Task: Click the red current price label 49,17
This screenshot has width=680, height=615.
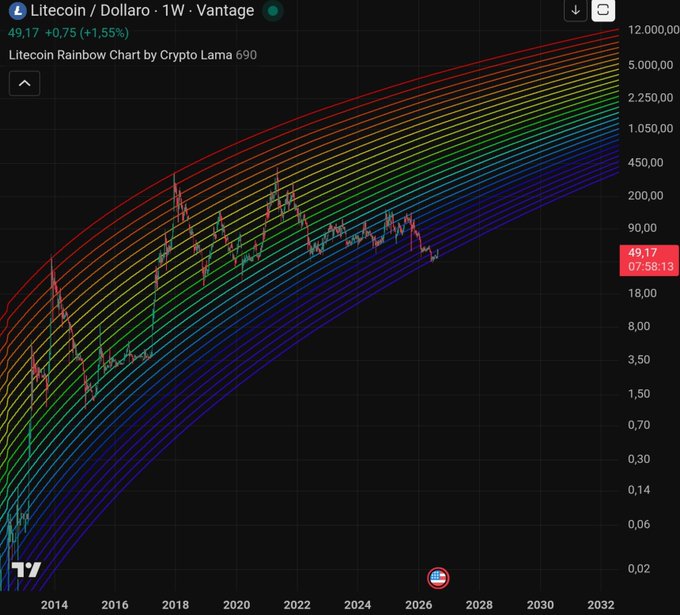Action: coord(642,252)
